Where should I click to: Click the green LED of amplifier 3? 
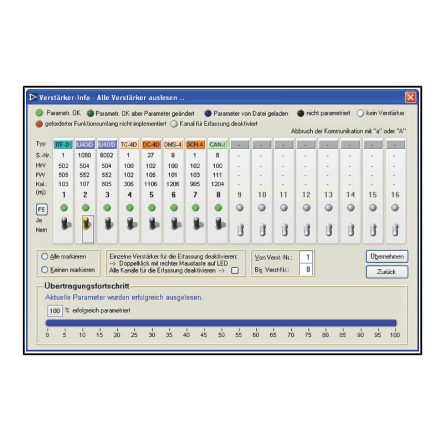(107, 208)
